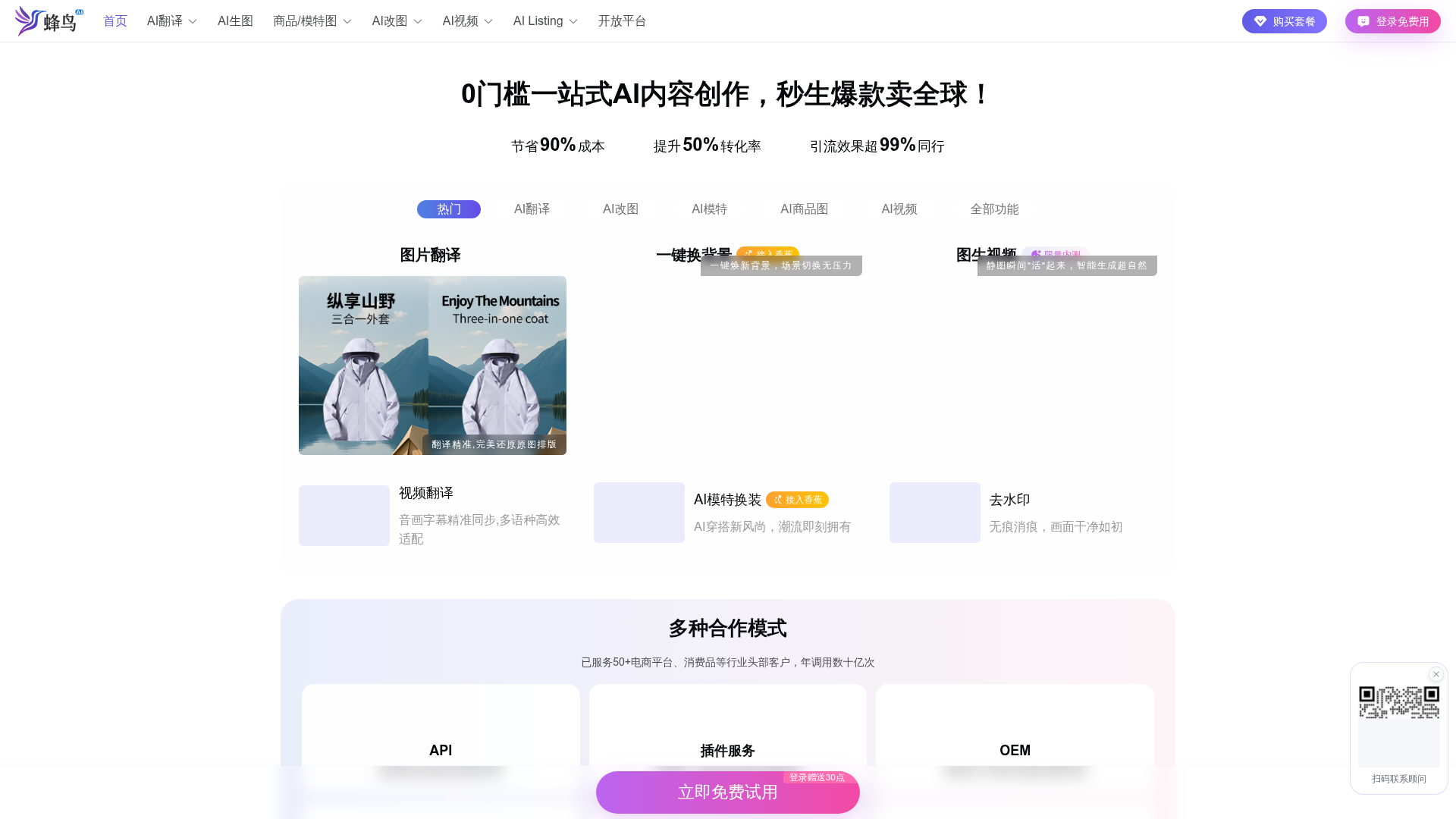Click the 图片翻译 heading

click(x=430, y=255)
